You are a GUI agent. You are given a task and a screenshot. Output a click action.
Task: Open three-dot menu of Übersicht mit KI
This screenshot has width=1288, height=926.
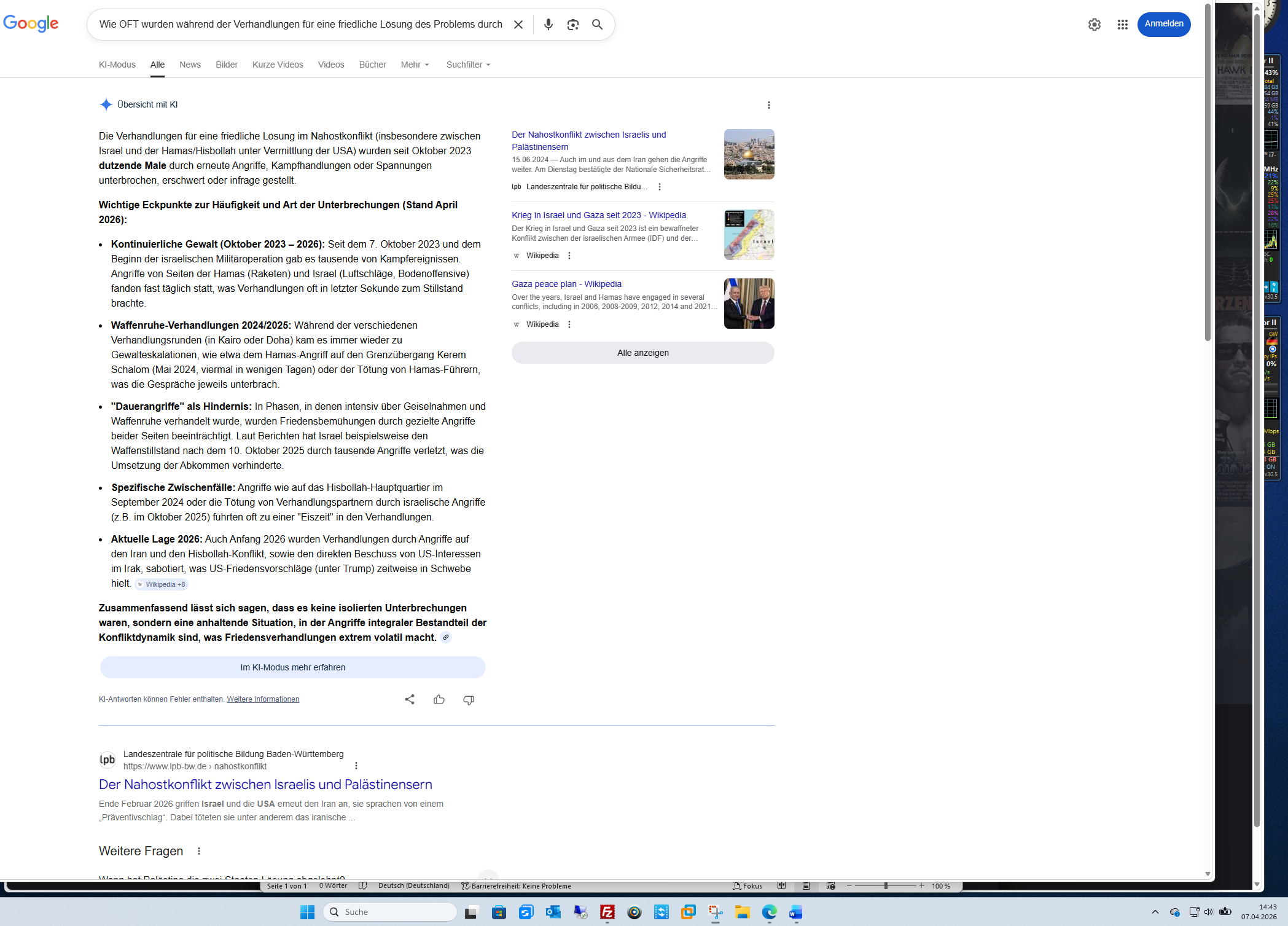[x=768, y=105]
